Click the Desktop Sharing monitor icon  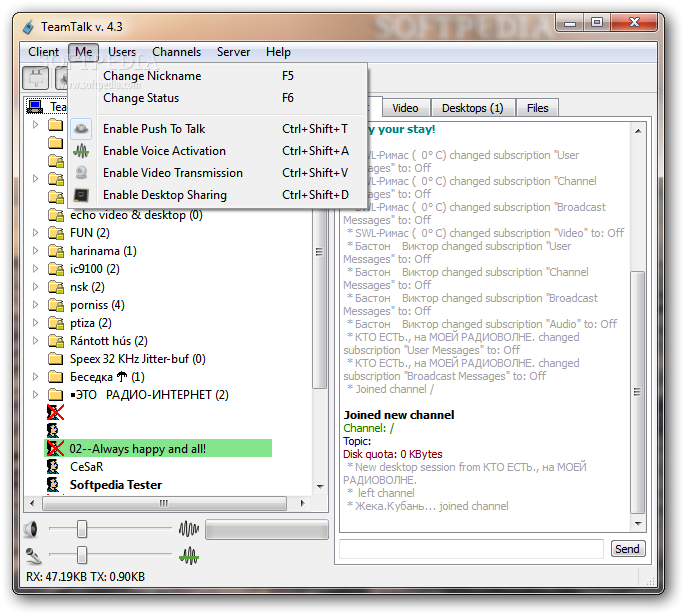[x=82, y=195]
